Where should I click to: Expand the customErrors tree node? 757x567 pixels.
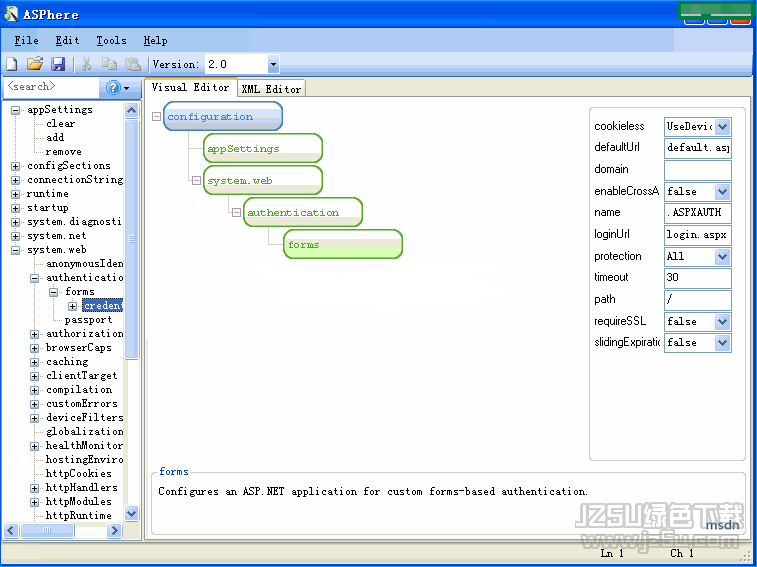click(35, 404)
